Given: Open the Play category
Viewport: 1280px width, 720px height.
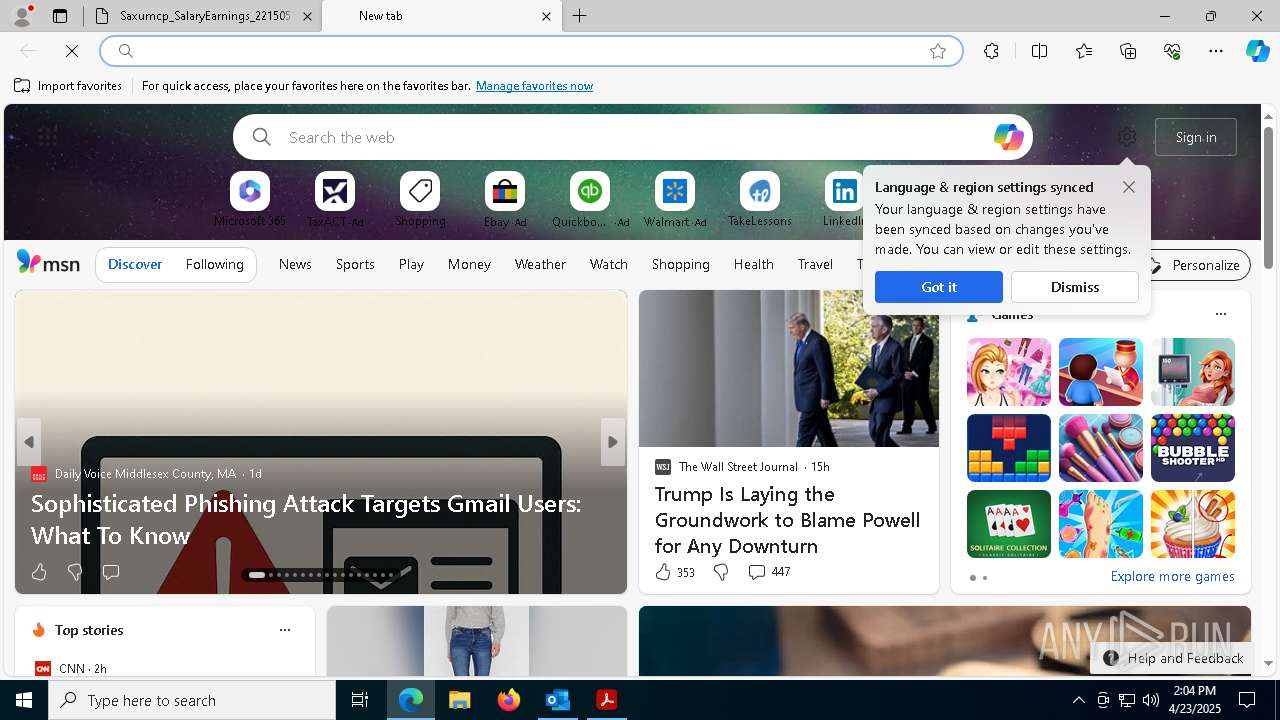Looking at the screenshot, I should click(x=411, y=264).
